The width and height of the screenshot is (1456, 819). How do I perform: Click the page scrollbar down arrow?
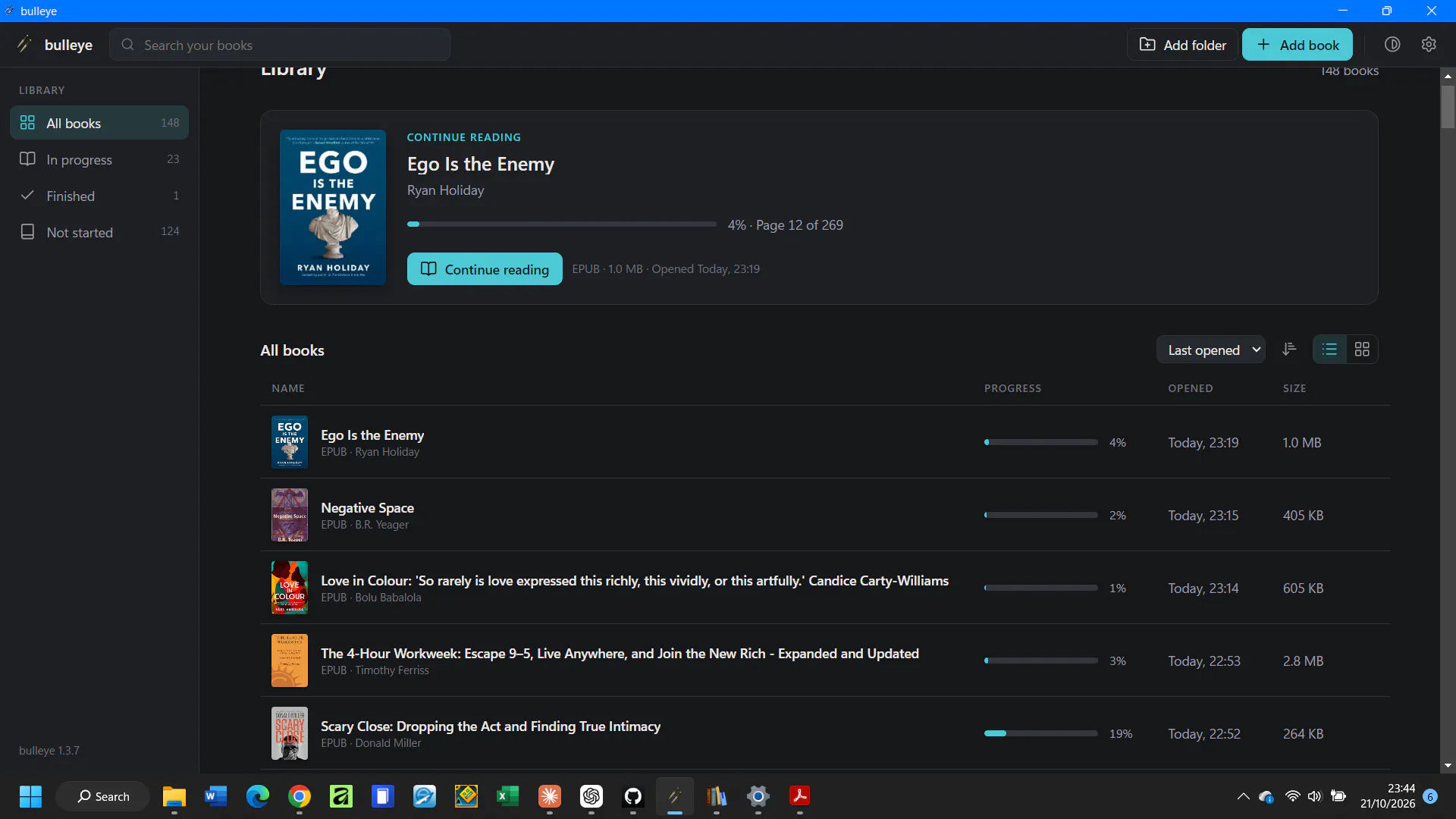[x=1448, y=766]
